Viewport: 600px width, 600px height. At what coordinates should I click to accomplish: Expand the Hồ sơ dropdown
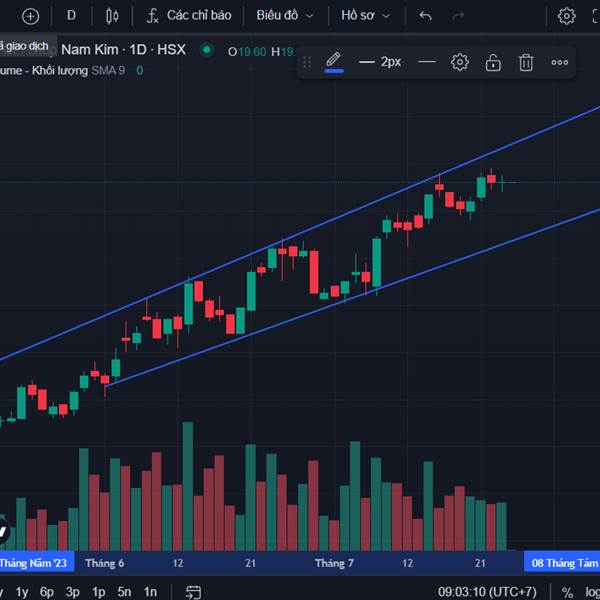click(365, 16)
